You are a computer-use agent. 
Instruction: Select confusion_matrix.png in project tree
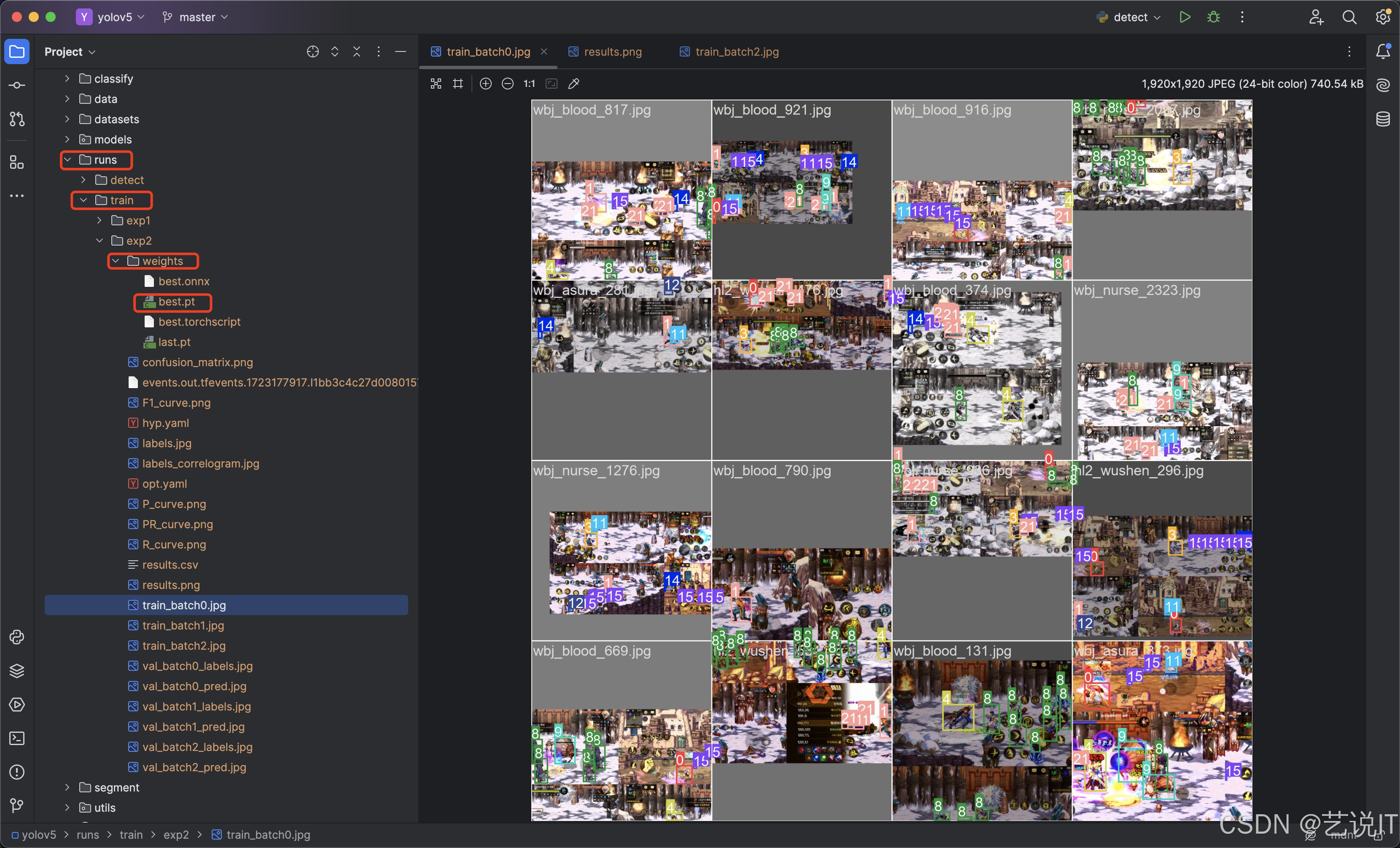[197, 362]
